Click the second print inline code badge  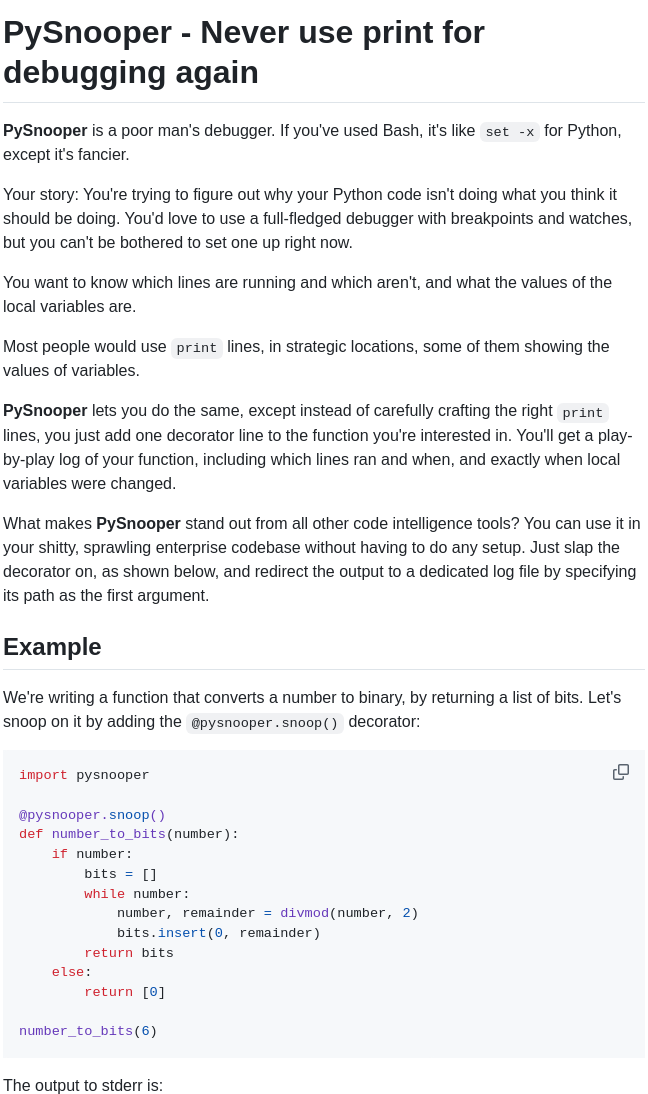tap(582, 413)
